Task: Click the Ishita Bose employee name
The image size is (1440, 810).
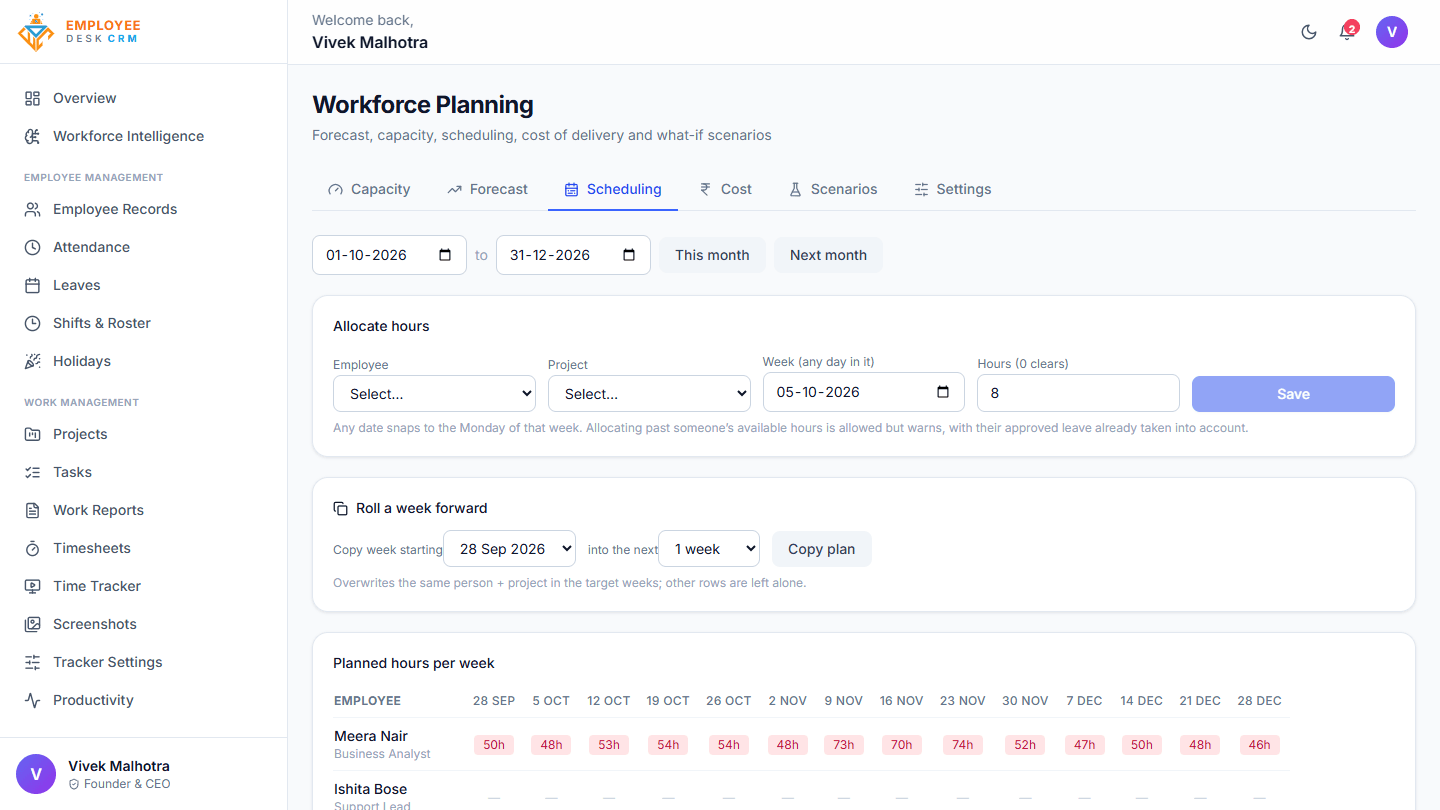Action: tap(370, 789)
